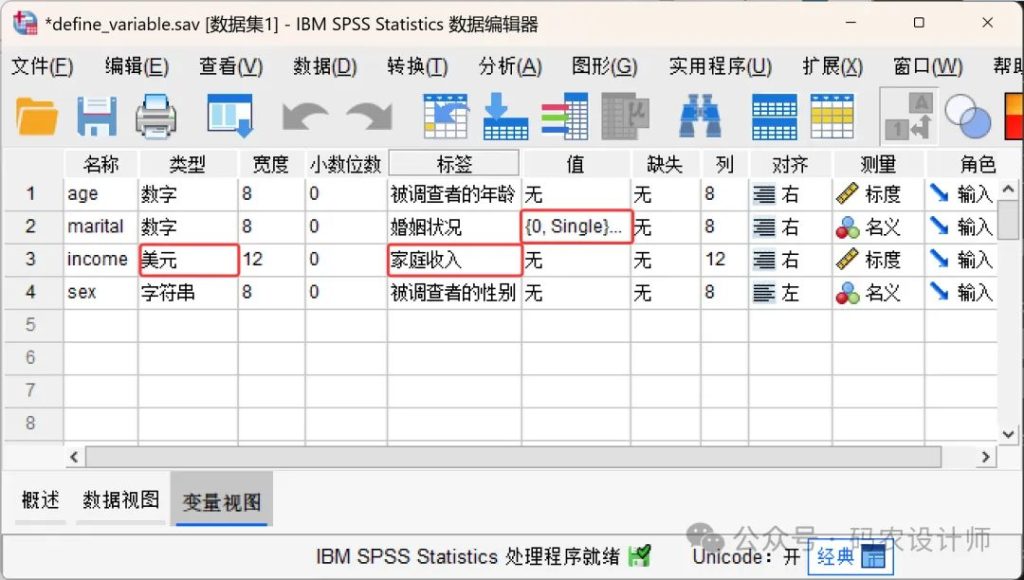Open Find with the binoculars icon

pyautogui.click(x=700, y=116)
